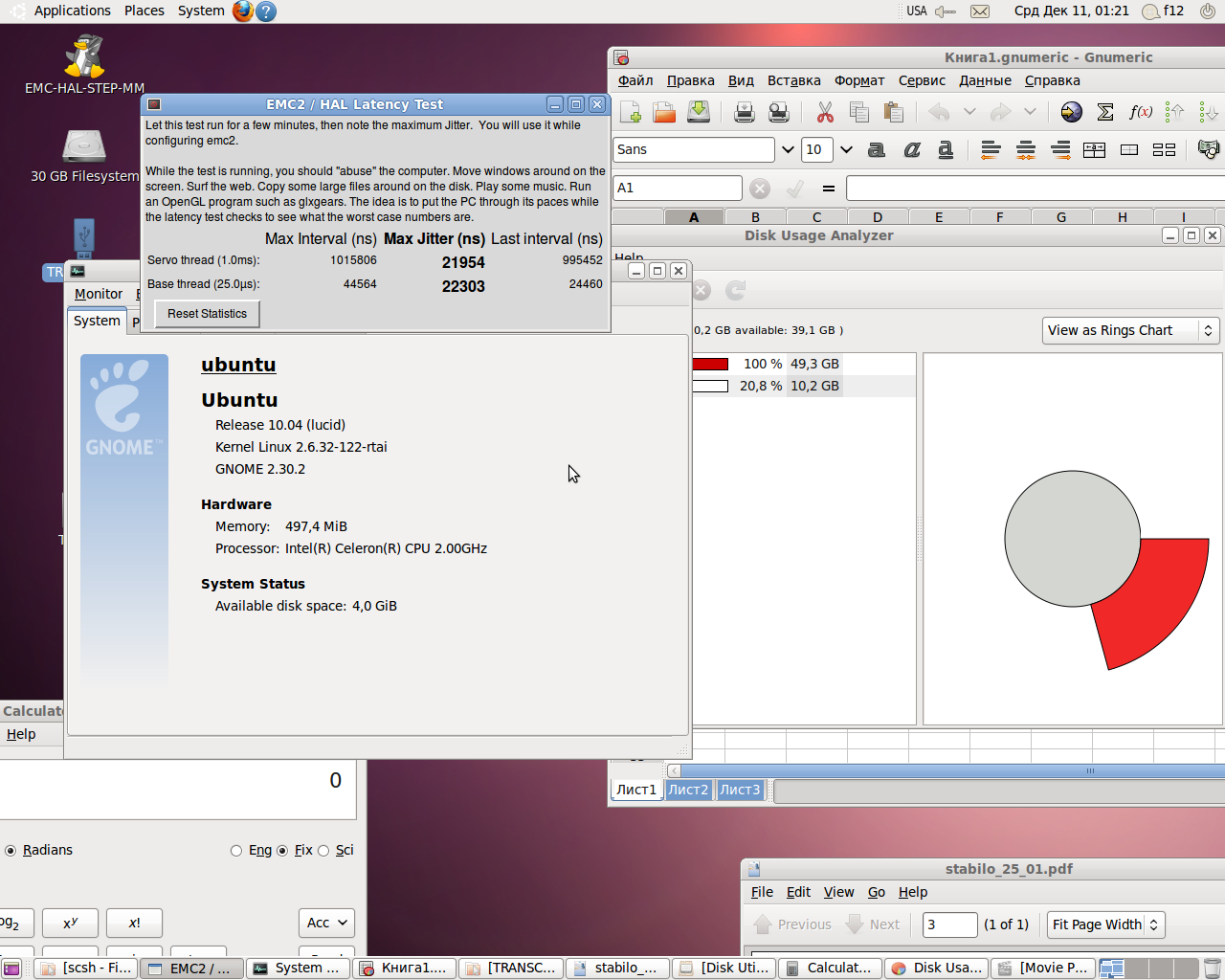Open the redo history dropdown
The image size is (1225, 980).
pyautogui.click(x=1030, y=112)
